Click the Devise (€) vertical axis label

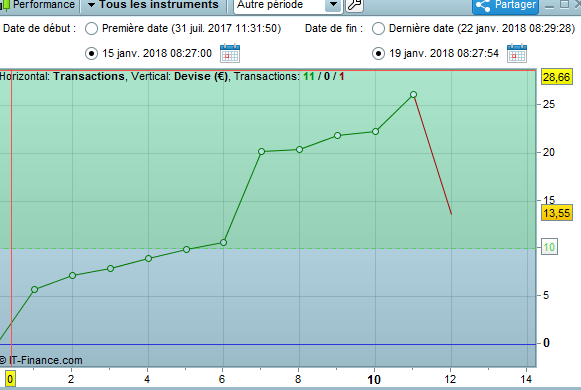[201, 76]
